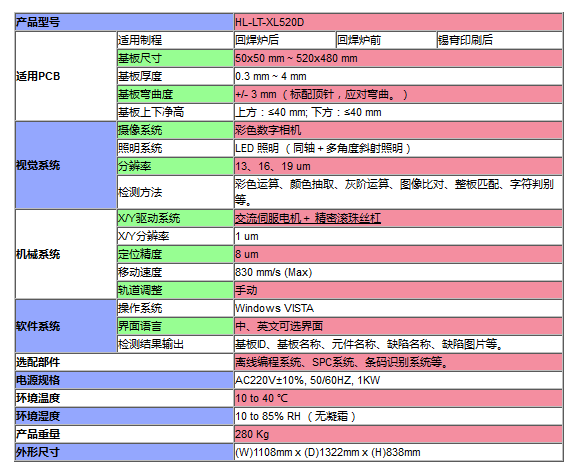Select the 8 um value
The width and height of the screenshot is (576, 470).
[x=398, y=254]
